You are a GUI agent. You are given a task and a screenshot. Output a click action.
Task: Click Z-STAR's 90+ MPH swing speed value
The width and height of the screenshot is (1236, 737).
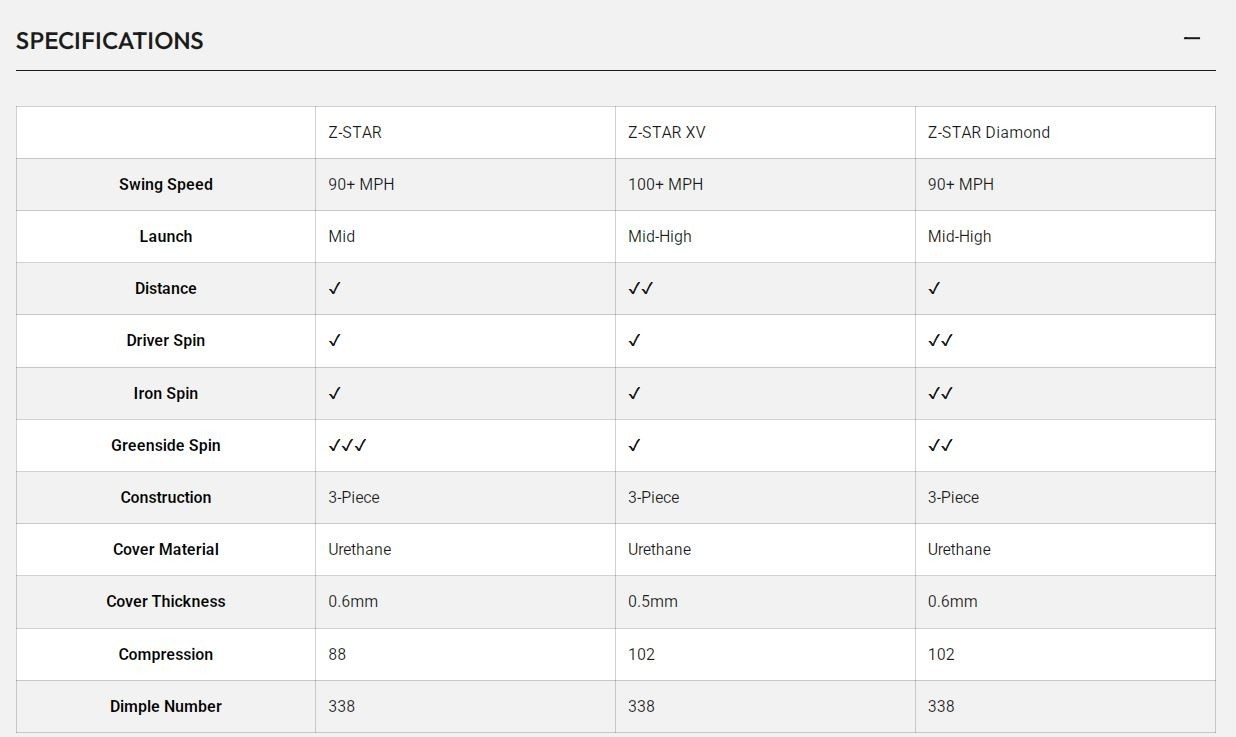pos(361,184)
